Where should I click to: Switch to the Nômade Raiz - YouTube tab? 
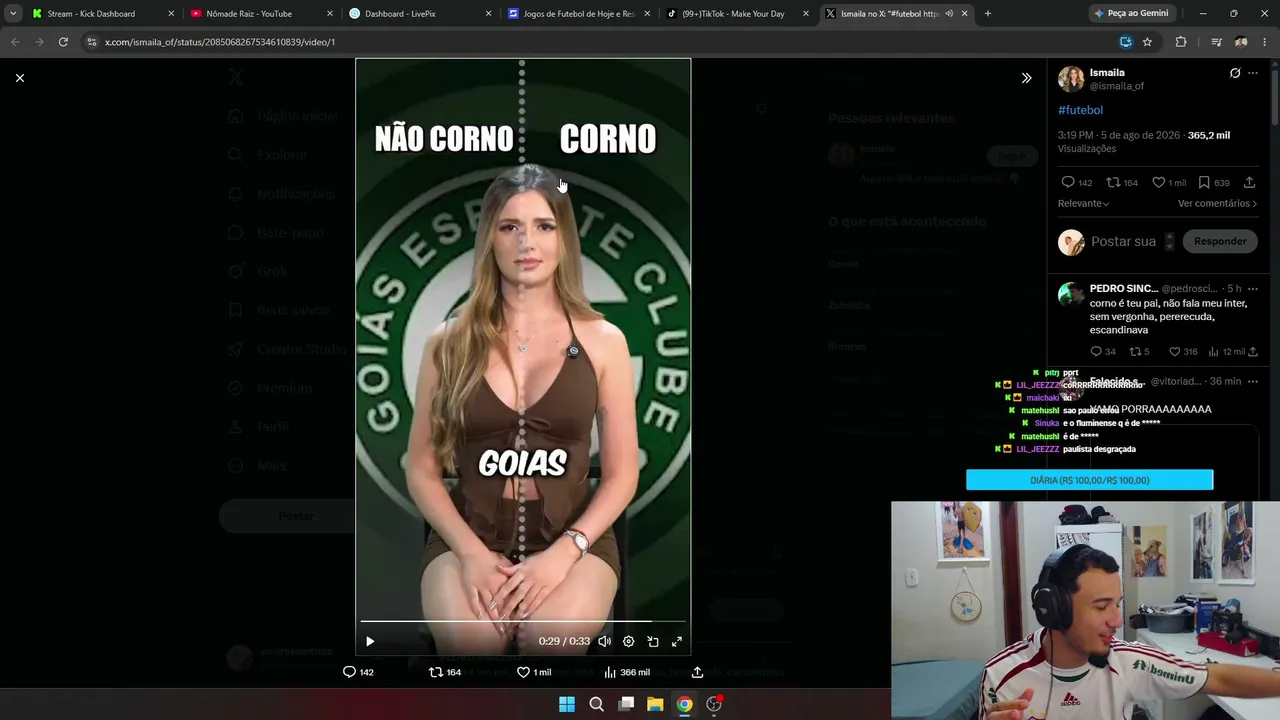click(261, 14)
